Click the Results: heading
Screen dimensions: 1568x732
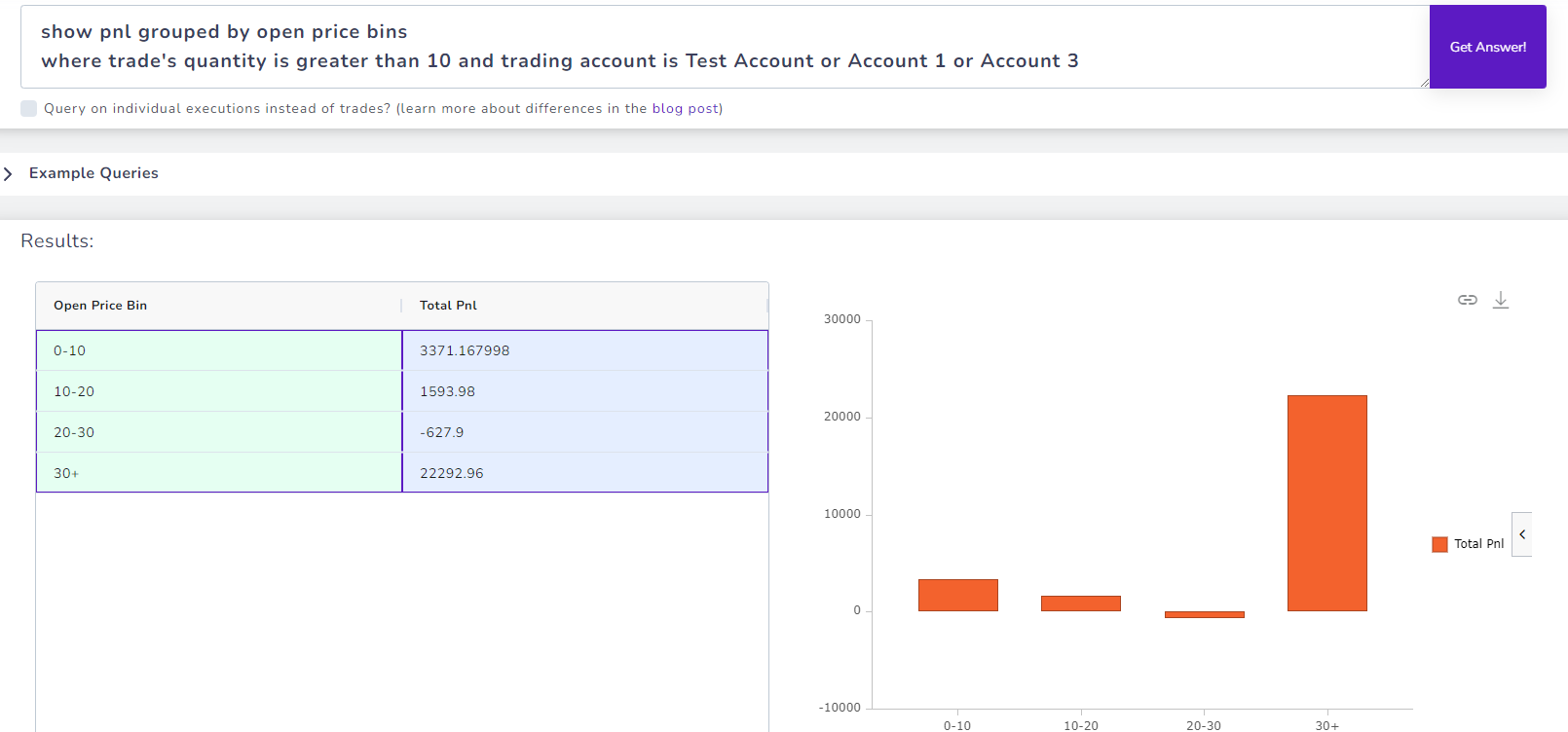pos(57,241)
